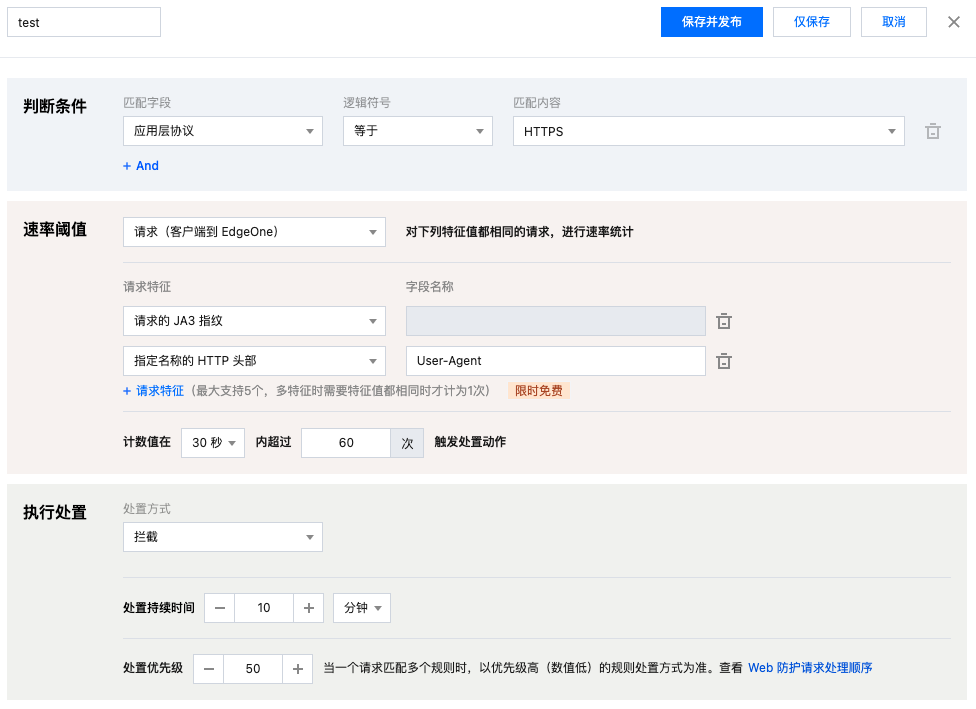
Task: Open the 请求（客户端到 EdgeOne）dropdown
Action: pyautogui.click(x=254, y=232)
